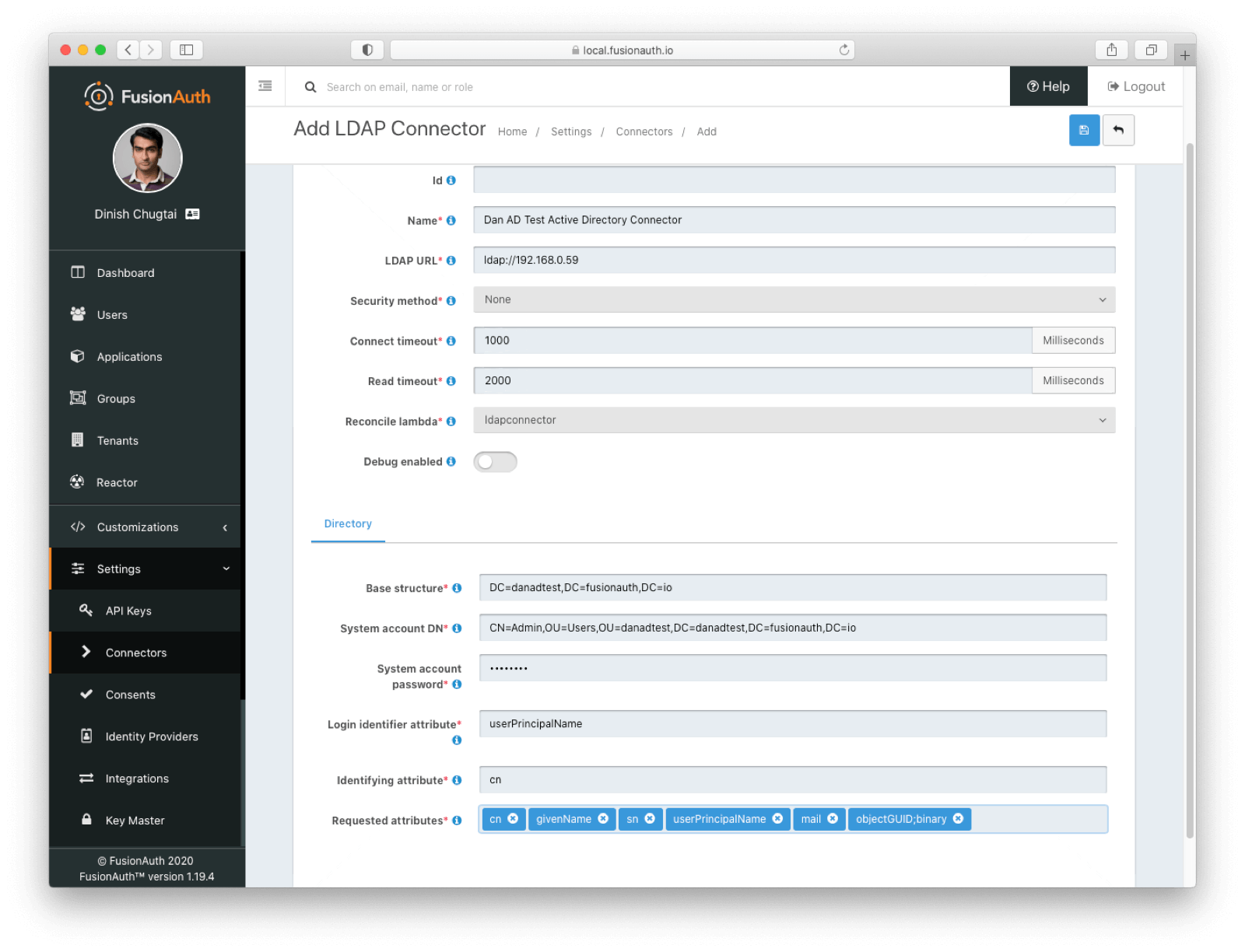The width and height of the screenshot is (1245, 952).
Task: Open Reactor in the sidebar
Action: 145,482
